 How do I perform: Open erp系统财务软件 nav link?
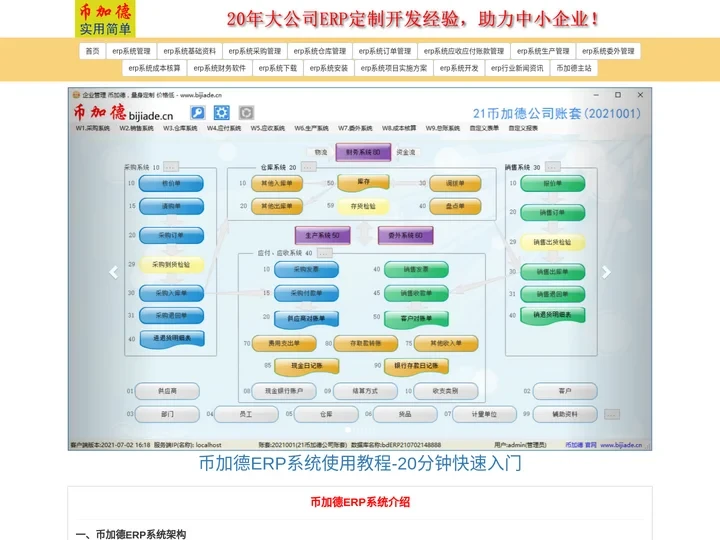[x=219, y=68]
